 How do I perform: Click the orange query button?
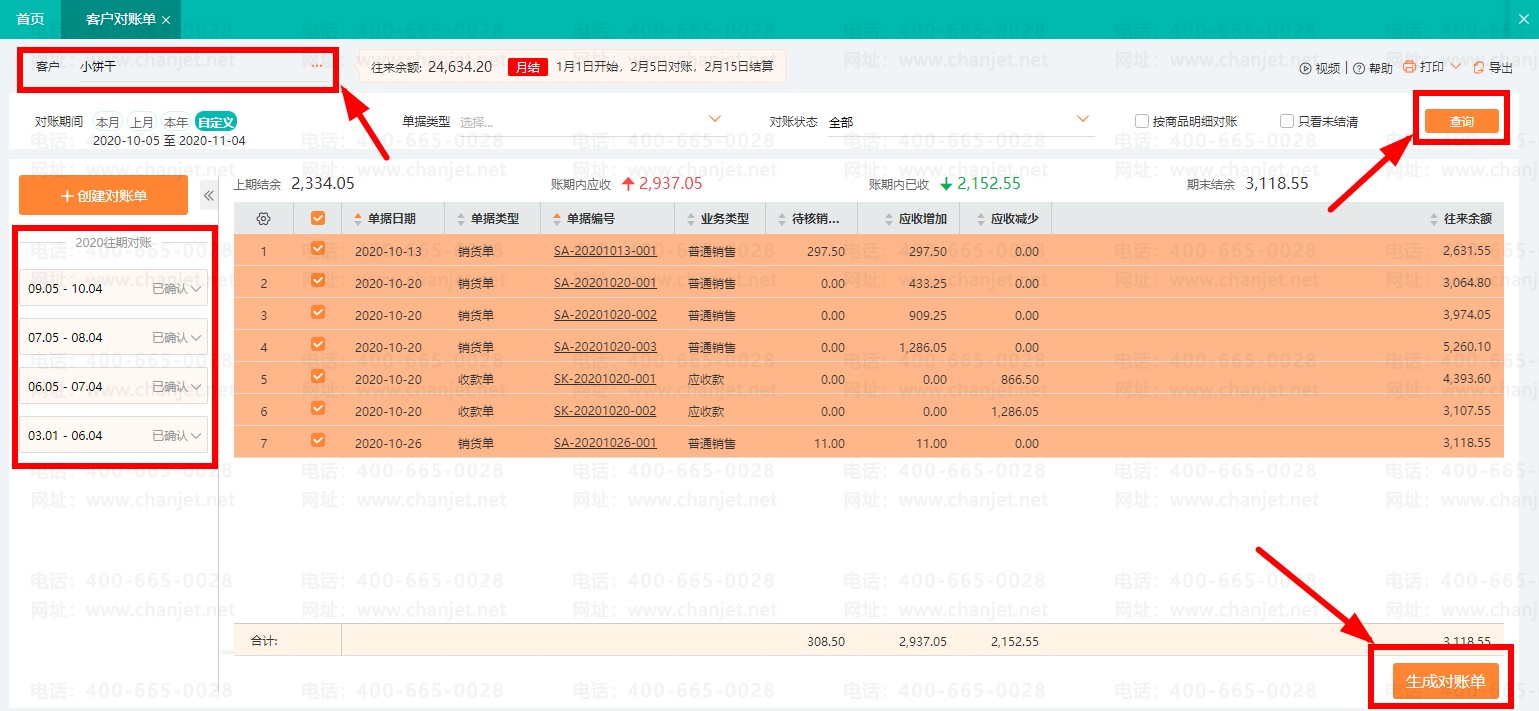[x=1461, y=121]
